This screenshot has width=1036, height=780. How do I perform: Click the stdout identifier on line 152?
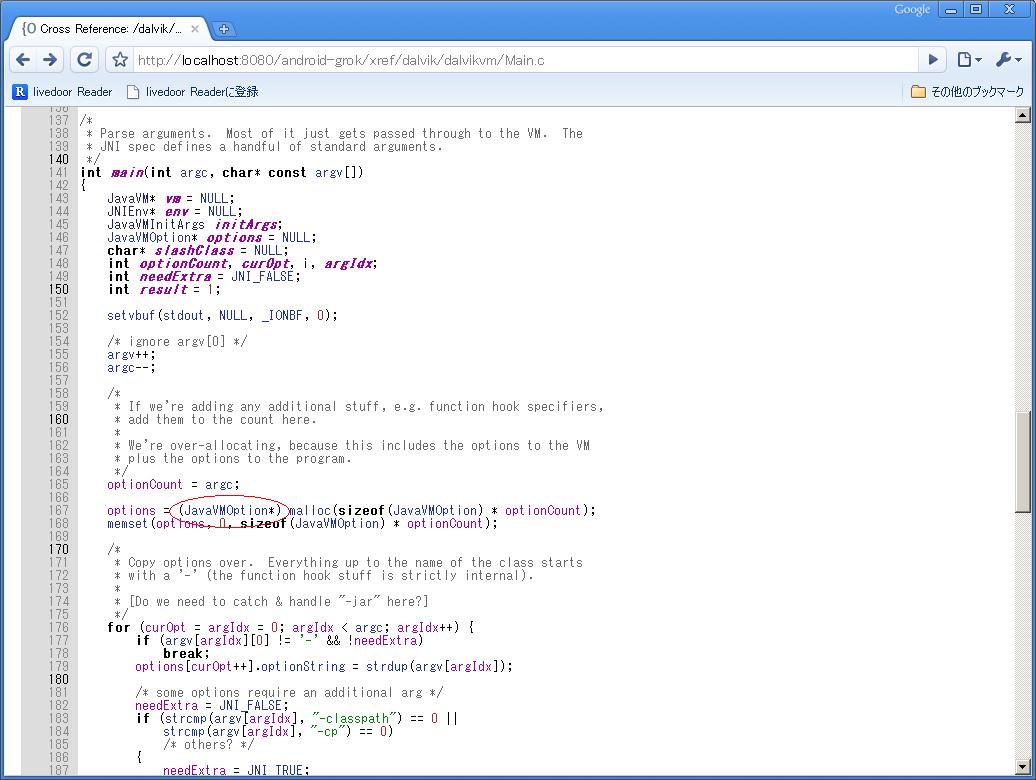pos(183,315)
